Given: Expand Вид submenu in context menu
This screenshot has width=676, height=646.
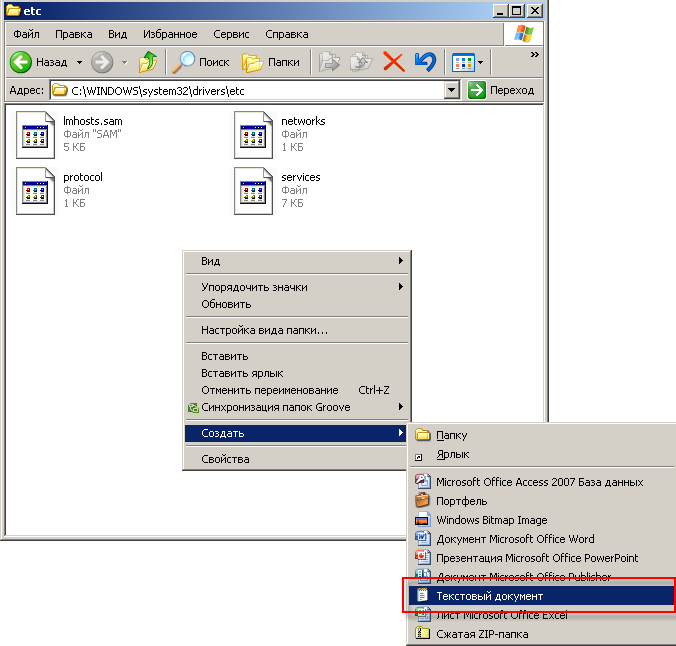Looking at the screenshot, I should [x=297, y=261].
